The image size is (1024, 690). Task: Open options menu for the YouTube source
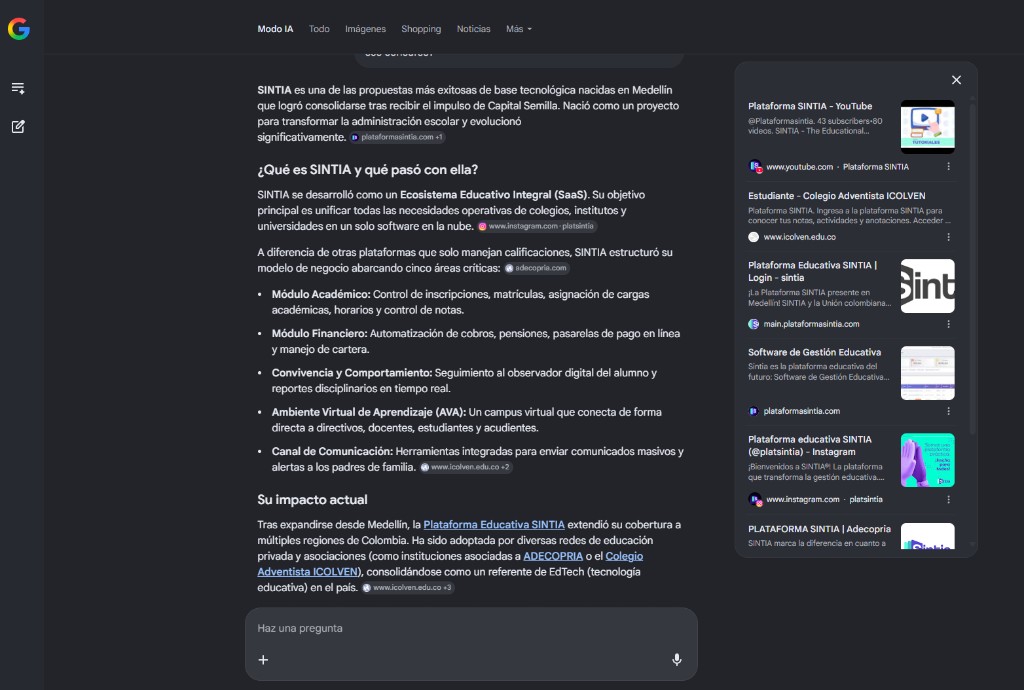(948, 166)
